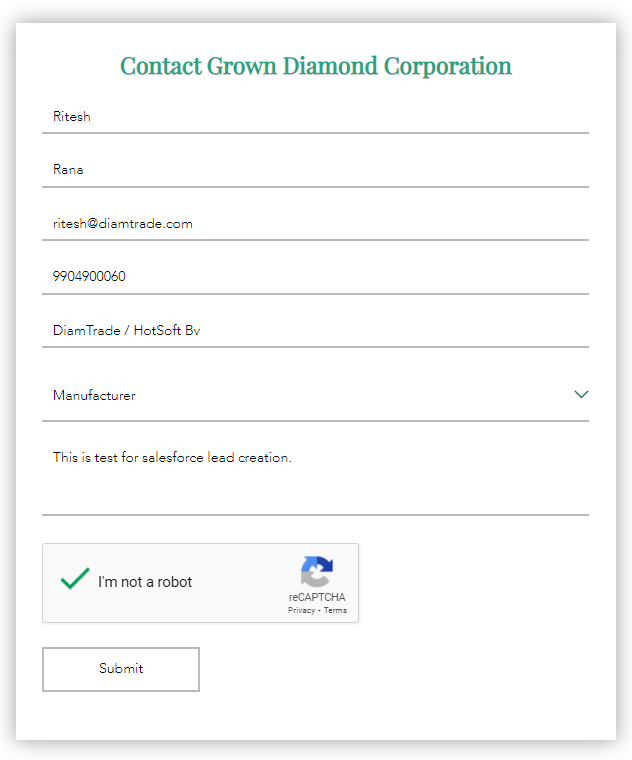Select the email field with ritesh@diamtrade.com
This screenshot has width=632, height=760.
(316, 223)
